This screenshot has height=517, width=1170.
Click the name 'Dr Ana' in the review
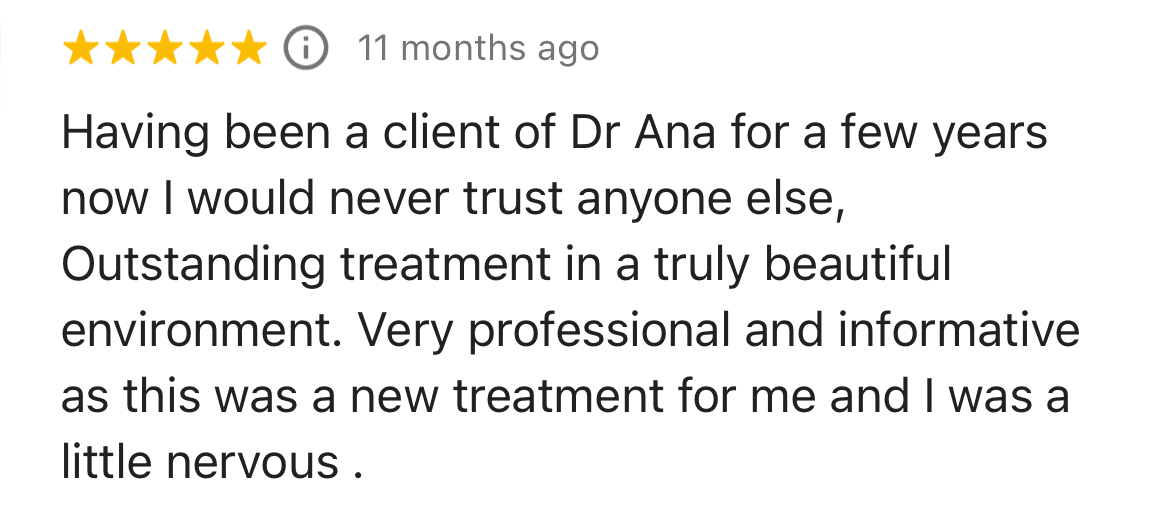[x=643, y=133]
